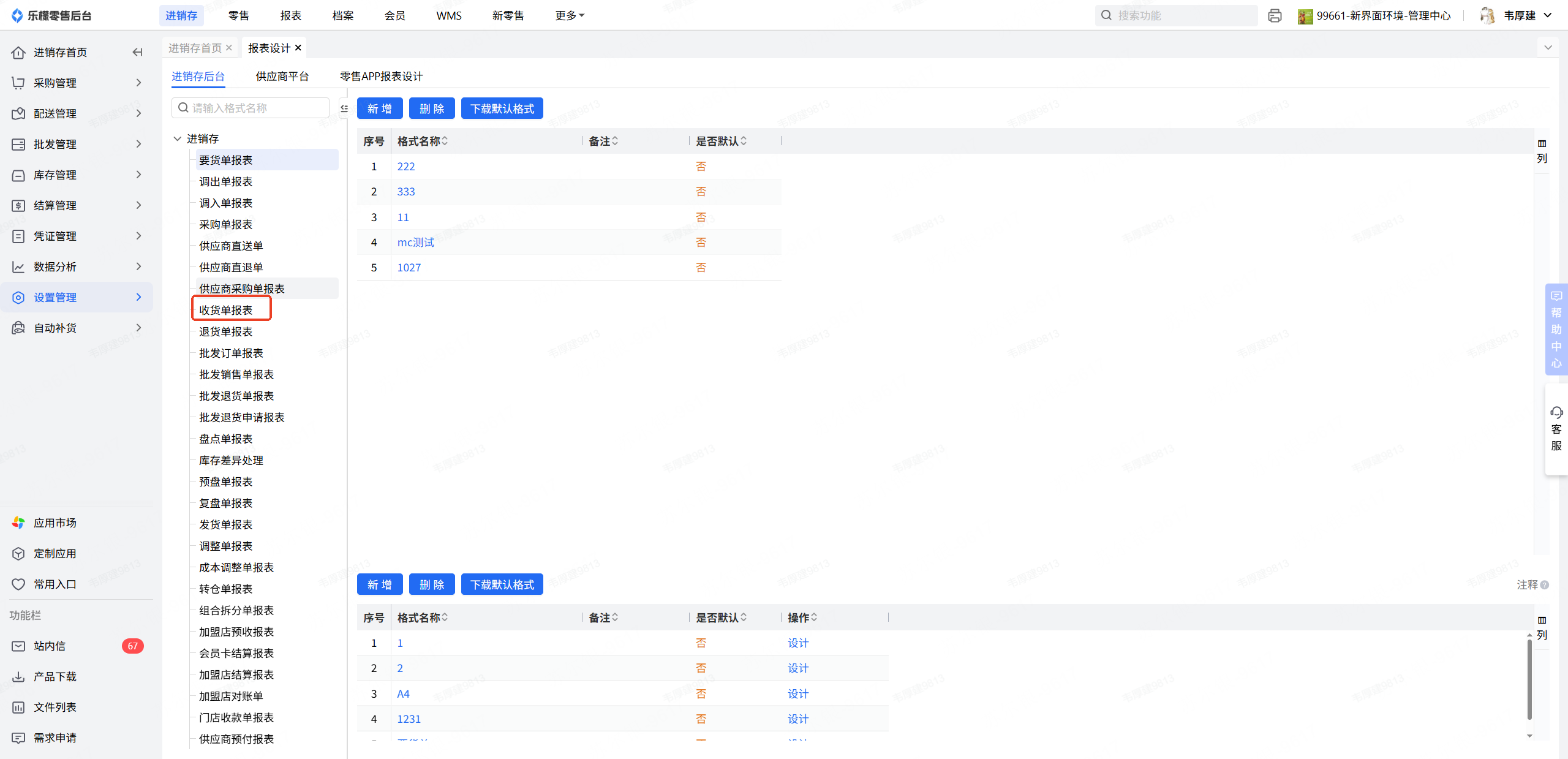Collapse the tree panel with toggle icon
The height and width of the screenshot is (759, 1568).
344,108
